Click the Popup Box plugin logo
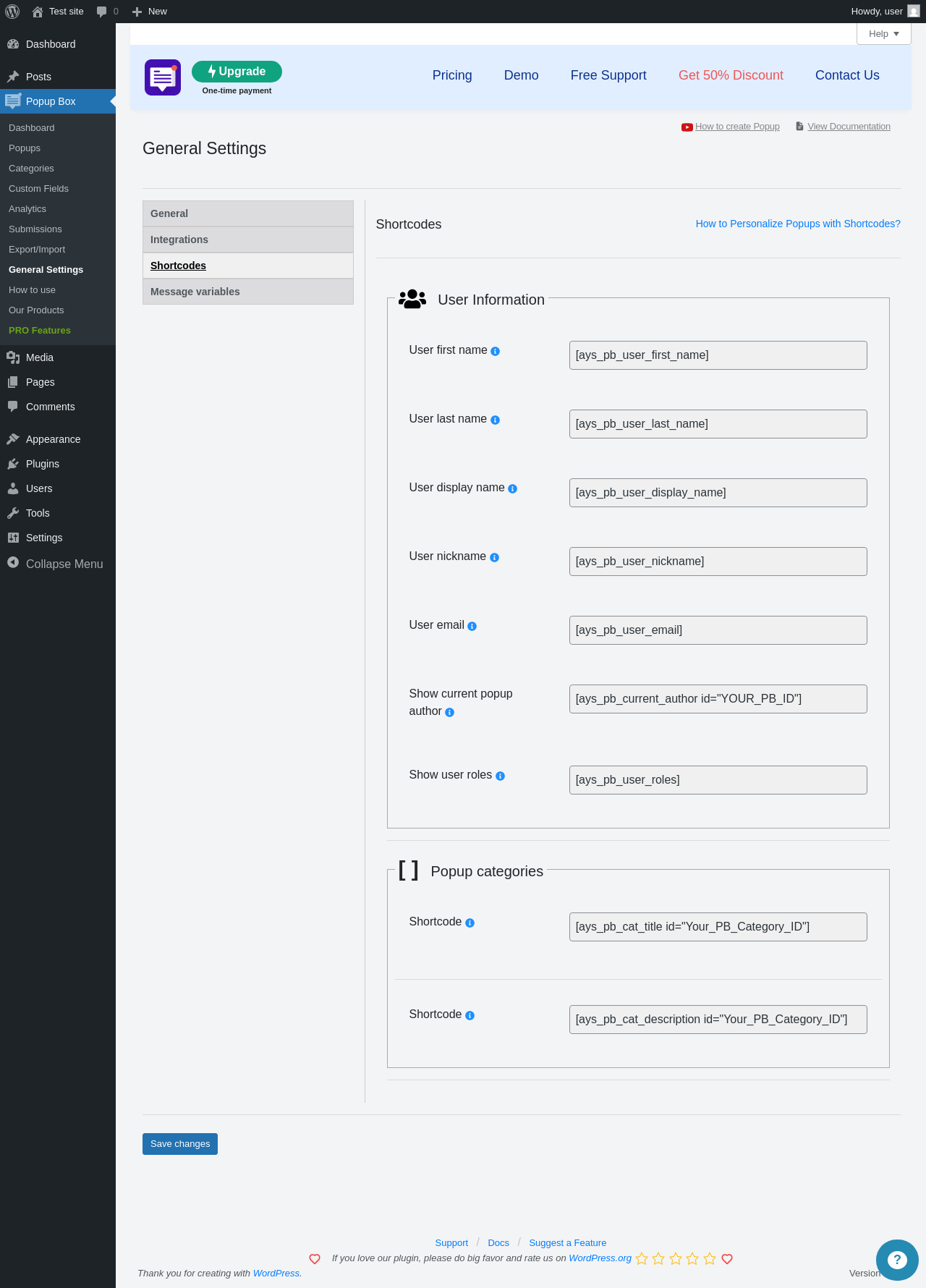 point(163,77)
